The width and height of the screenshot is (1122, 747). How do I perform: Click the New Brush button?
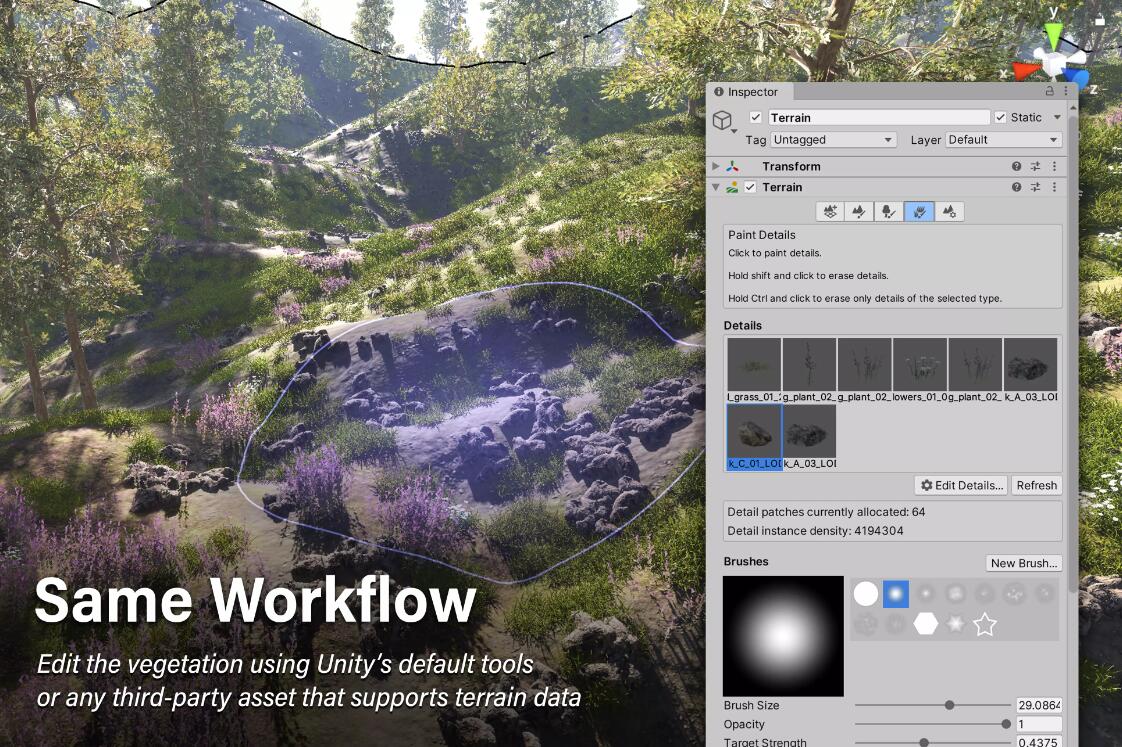tap(1024, 563)
